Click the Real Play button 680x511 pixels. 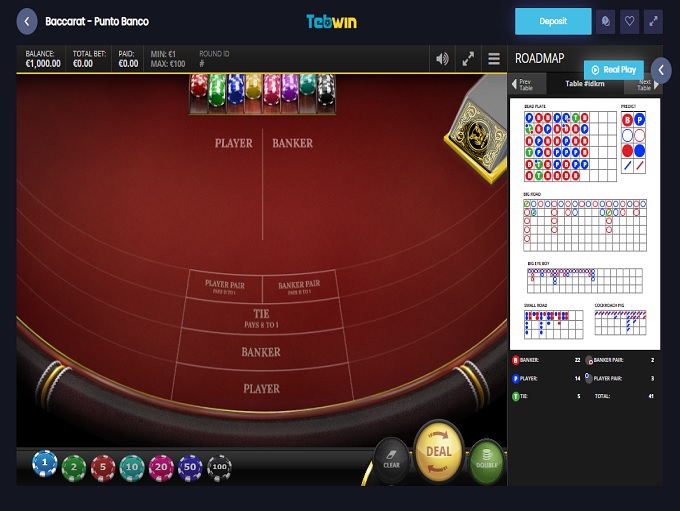[614, 69]
